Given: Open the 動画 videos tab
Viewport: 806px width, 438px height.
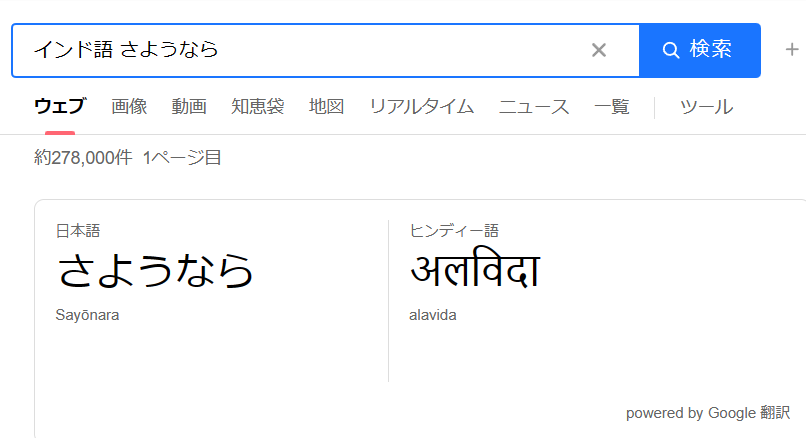Looking at the screenshot, I should click(189, 107).
